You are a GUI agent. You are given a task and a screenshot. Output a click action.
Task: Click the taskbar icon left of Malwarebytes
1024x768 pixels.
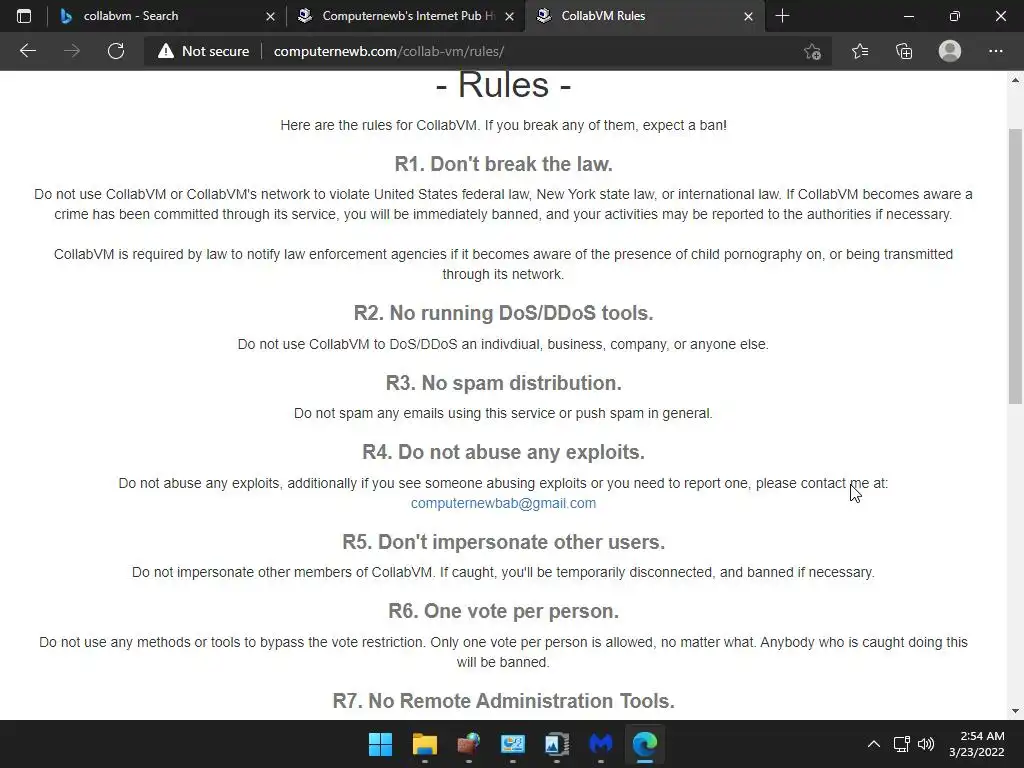pyautogui.click(x=556, y=744)
